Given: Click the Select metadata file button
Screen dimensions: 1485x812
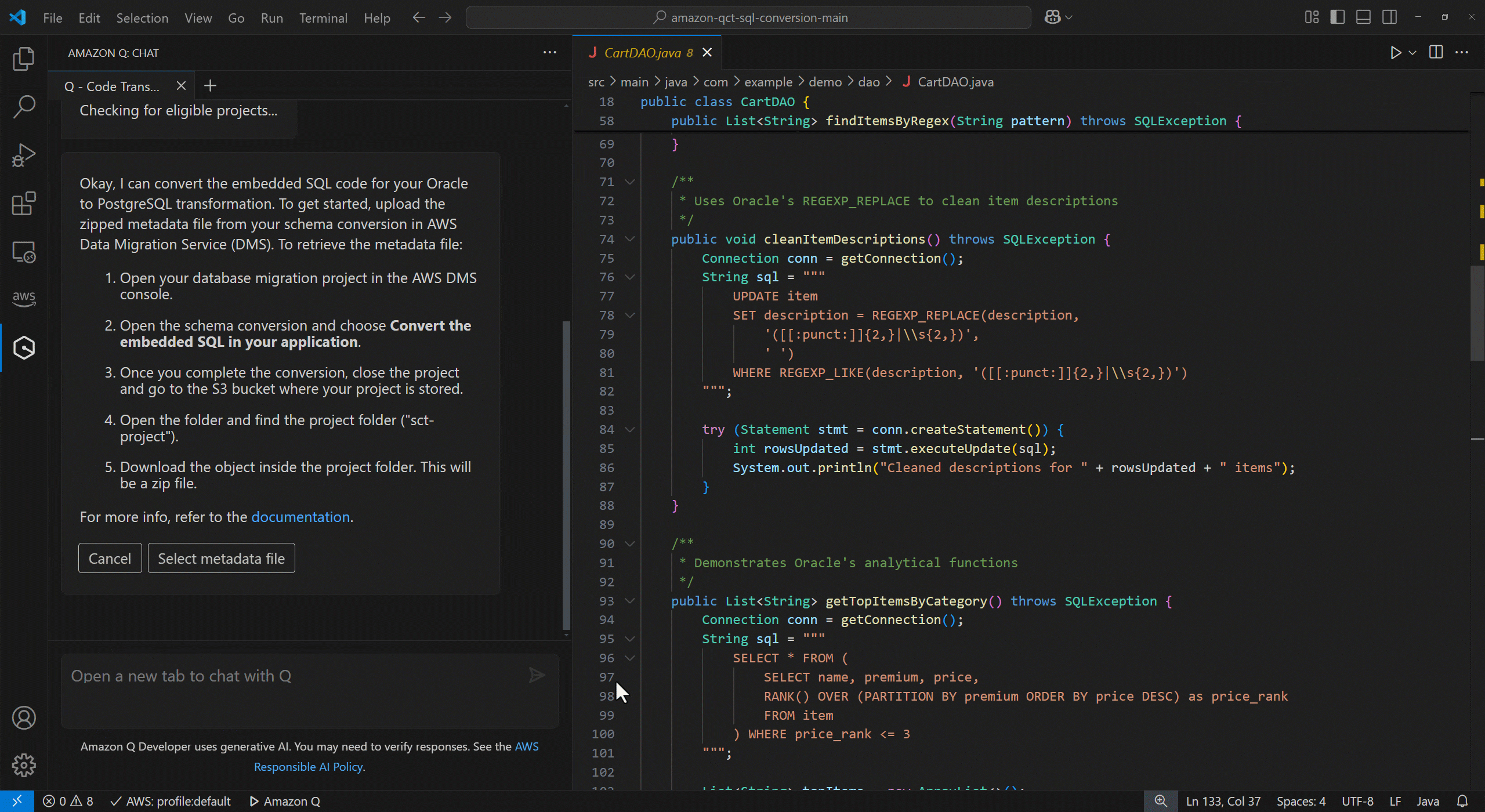Looking at the screenshot, I should (221, 557).
